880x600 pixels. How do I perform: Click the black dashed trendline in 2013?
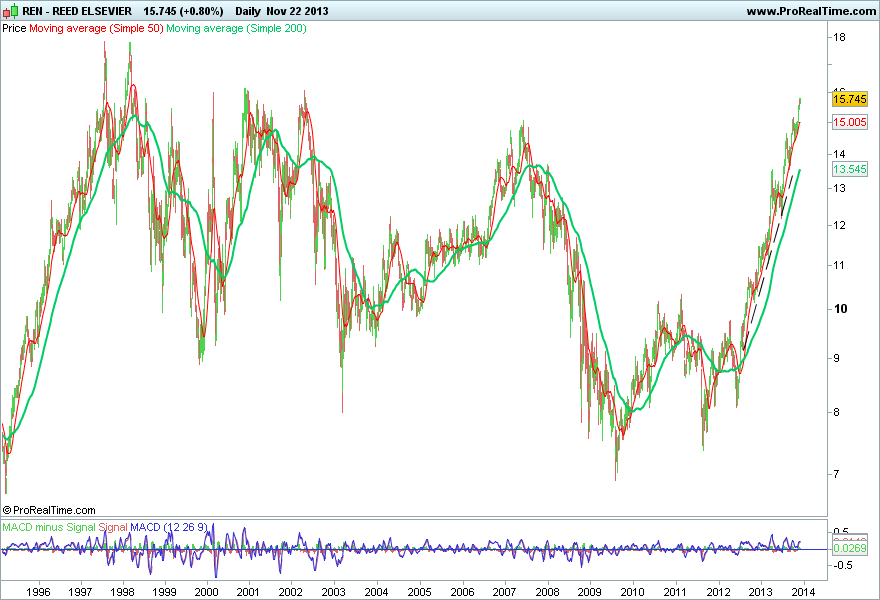[x=768, y=263]
